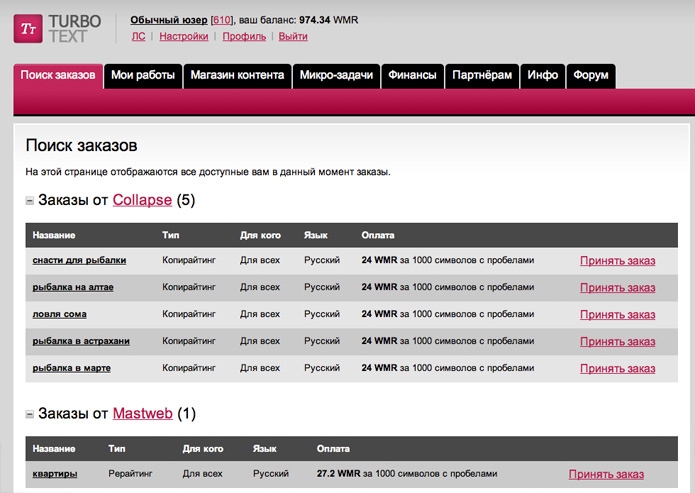The height and width of the screenshot is (493, 695).
Task: Accept the снасти для рыбалки order
Action: (x=617, y=261)
